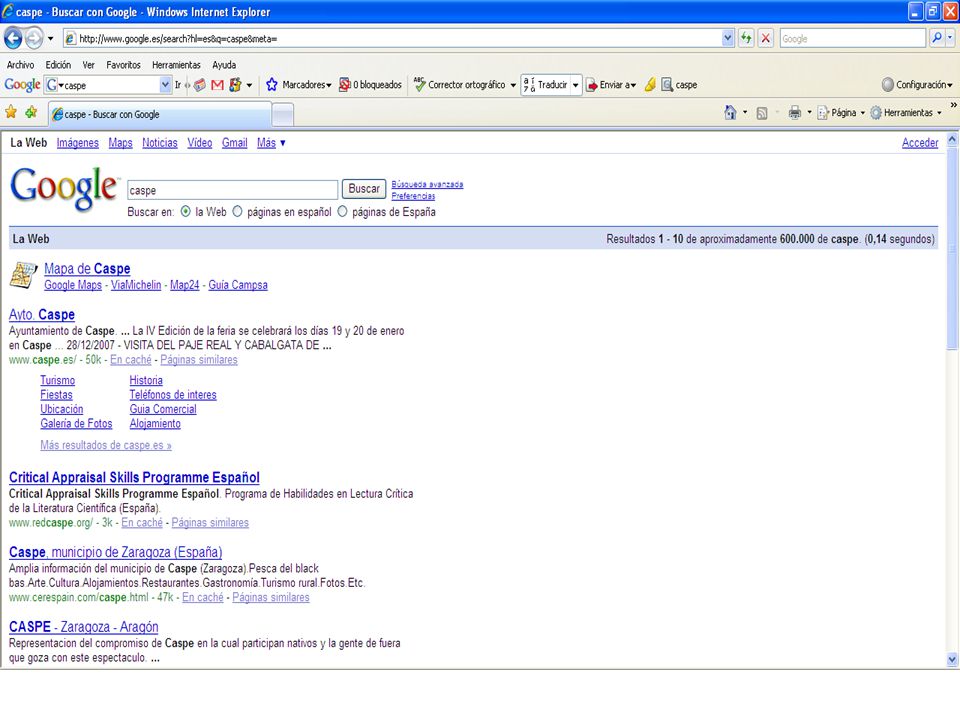Viewport: 960px width, 720px height.
Task: Expand the Más dropdown on Google
Action: [x=282, y=143]
